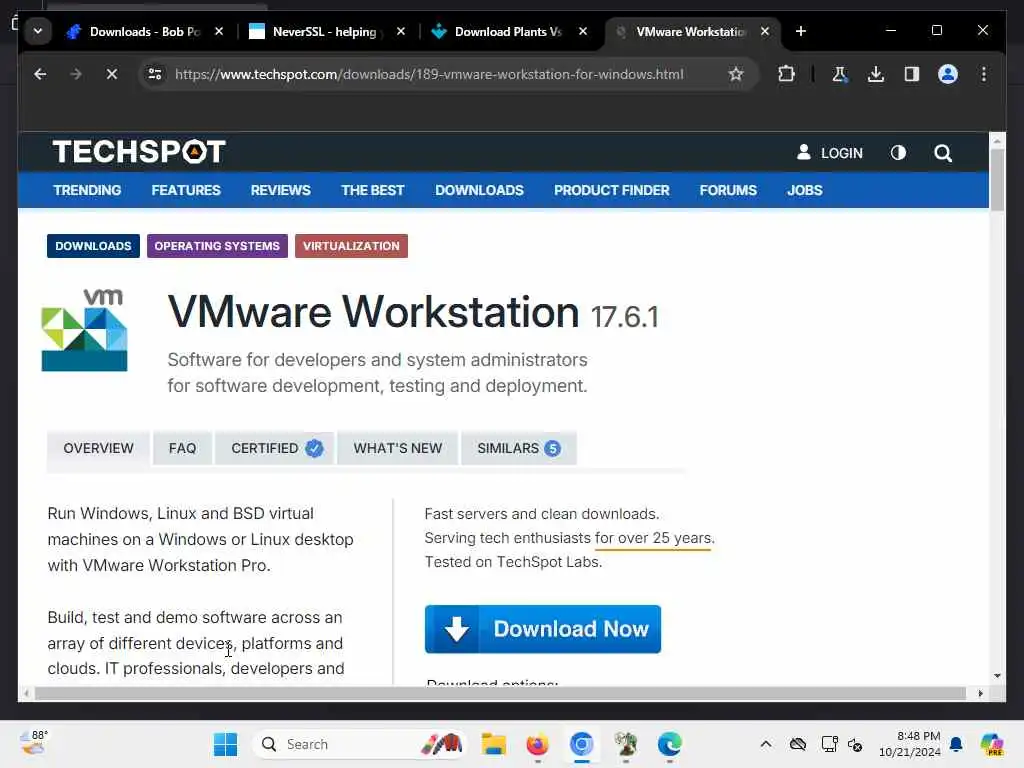
Task: Open the TechSpot LOGIN link
Action: [x=830, y=153]
